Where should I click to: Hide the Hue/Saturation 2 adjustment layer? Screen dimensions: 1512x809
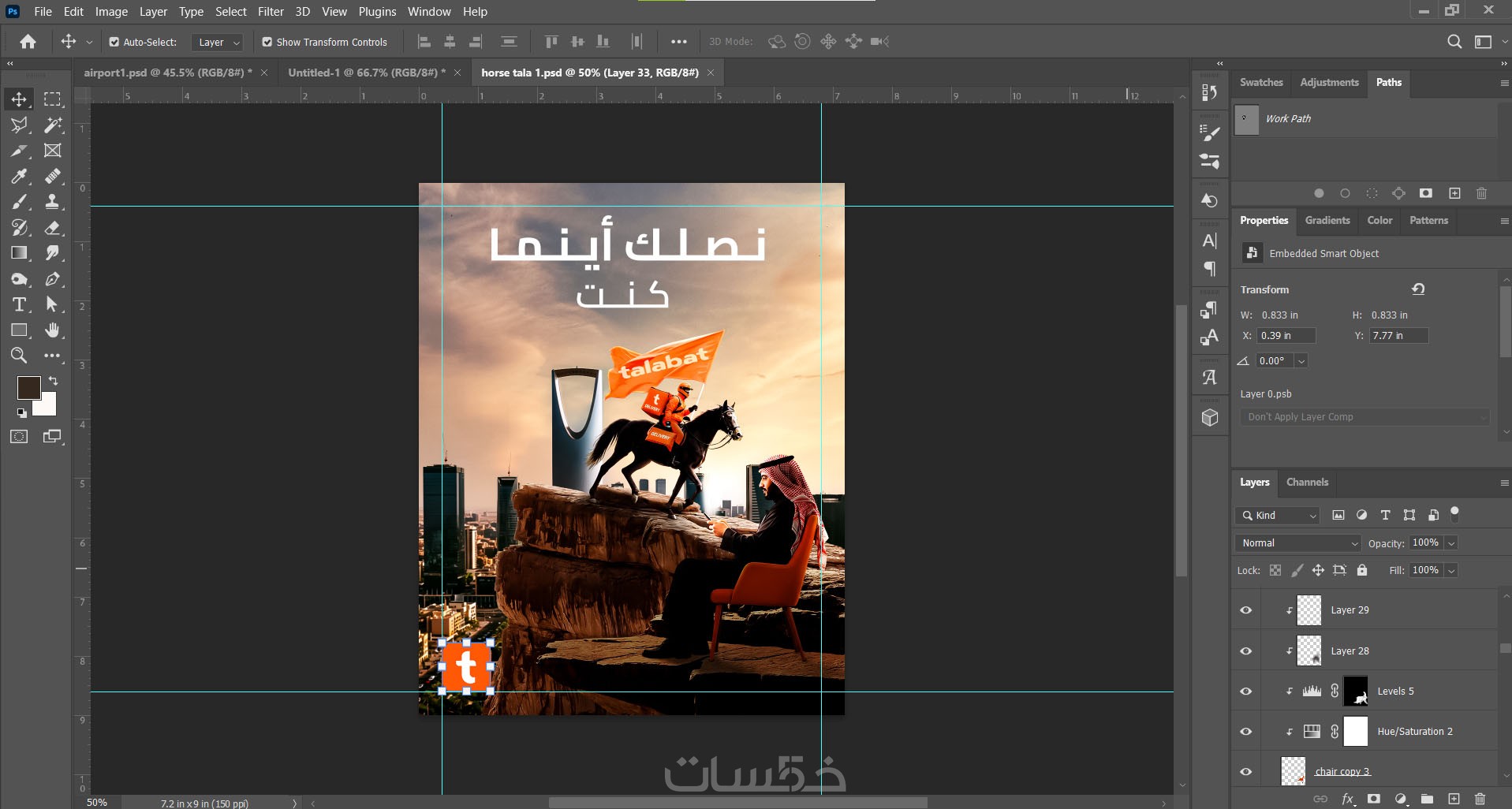click(x=1246, y=732)
